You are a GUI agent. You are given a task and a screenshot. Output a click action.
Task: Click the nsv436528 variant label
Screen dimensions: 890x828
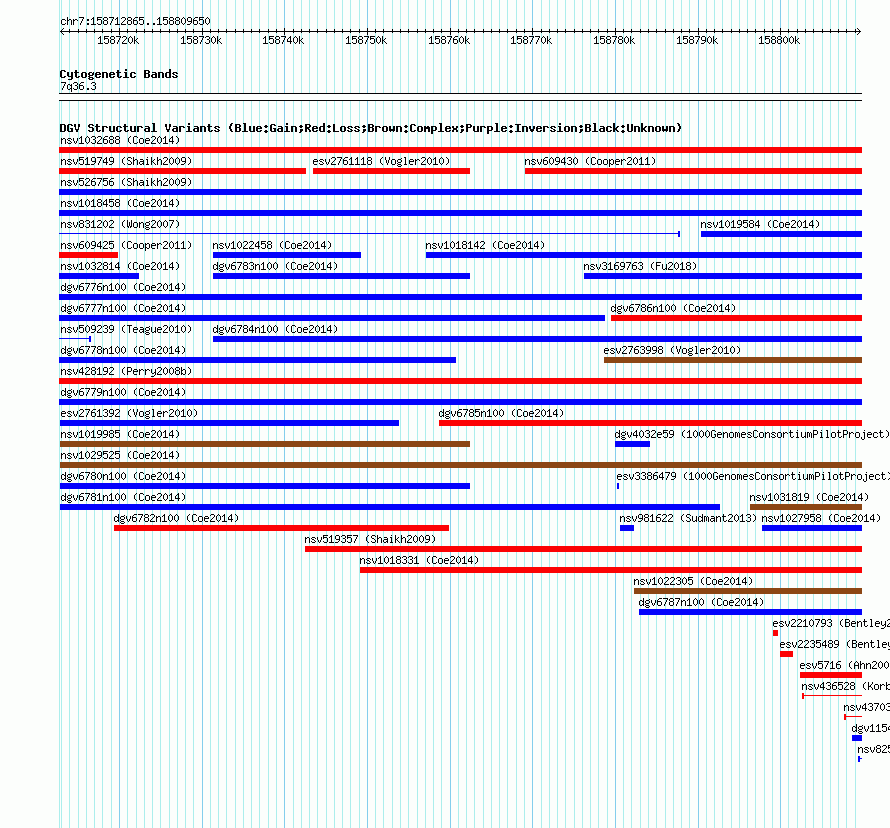[x=845, y=686]
